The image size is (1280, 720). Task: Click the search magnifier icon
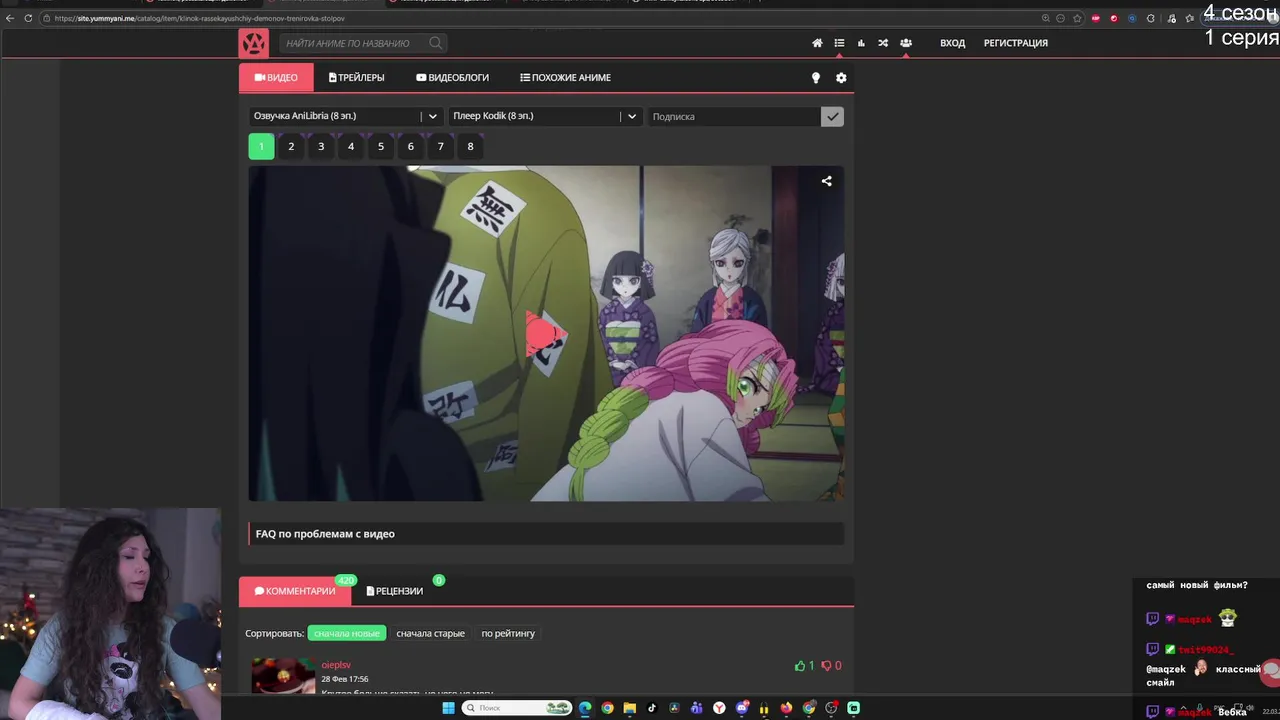[x=435, y=43]
